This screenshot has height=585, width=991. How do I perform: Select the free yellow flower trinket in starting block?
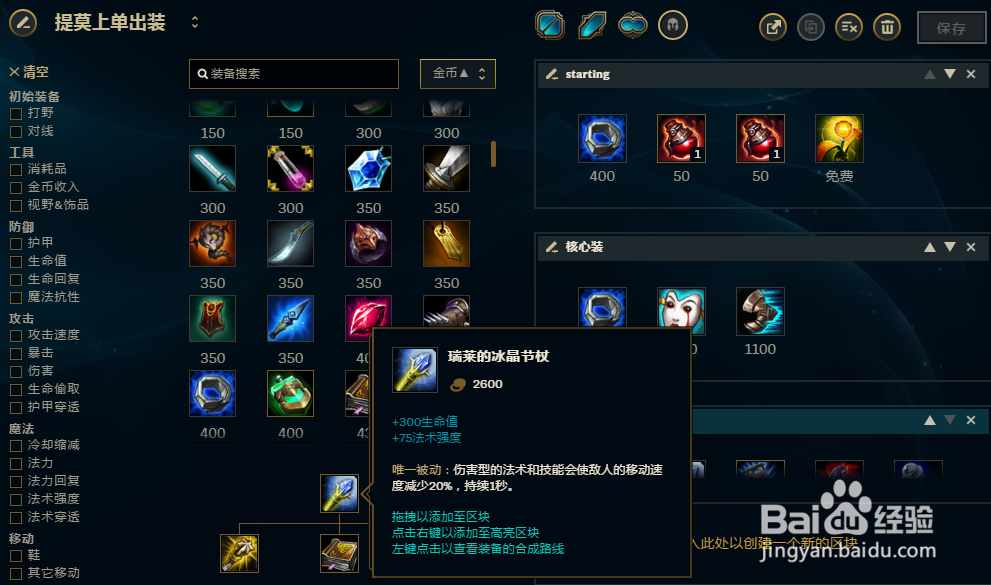839,138
